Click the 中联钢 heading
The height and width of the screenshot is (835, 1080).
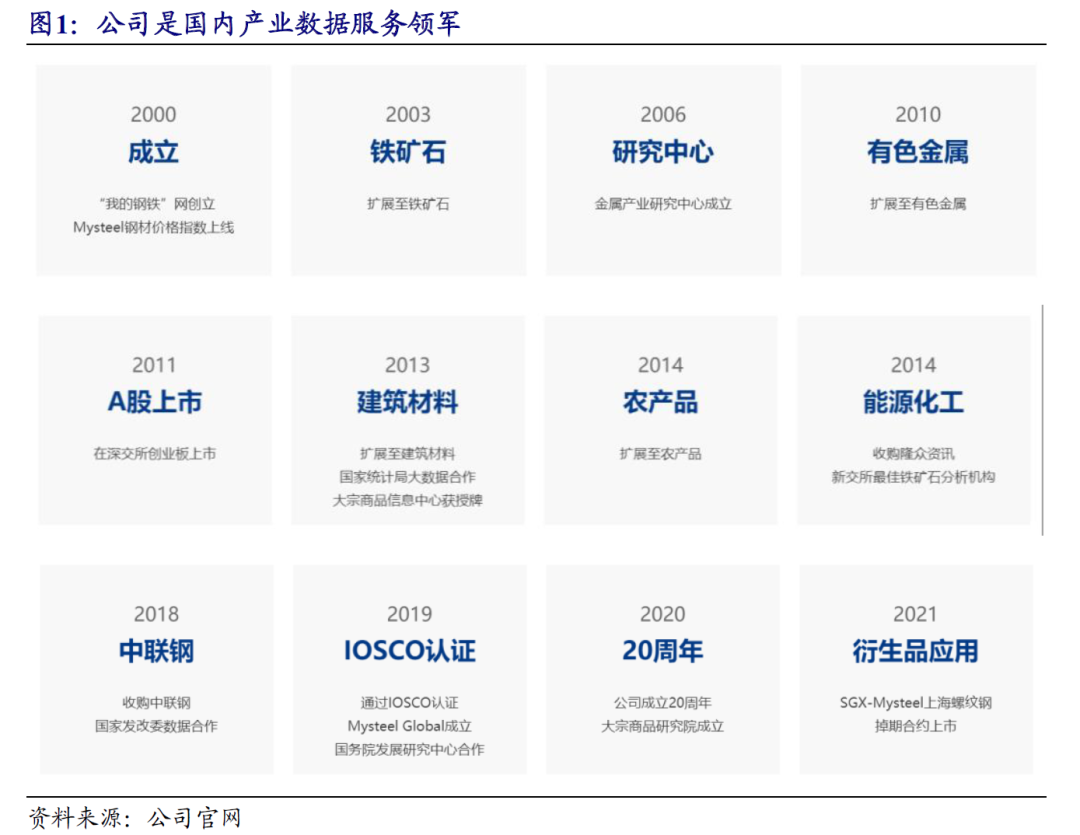click(156, 651)
